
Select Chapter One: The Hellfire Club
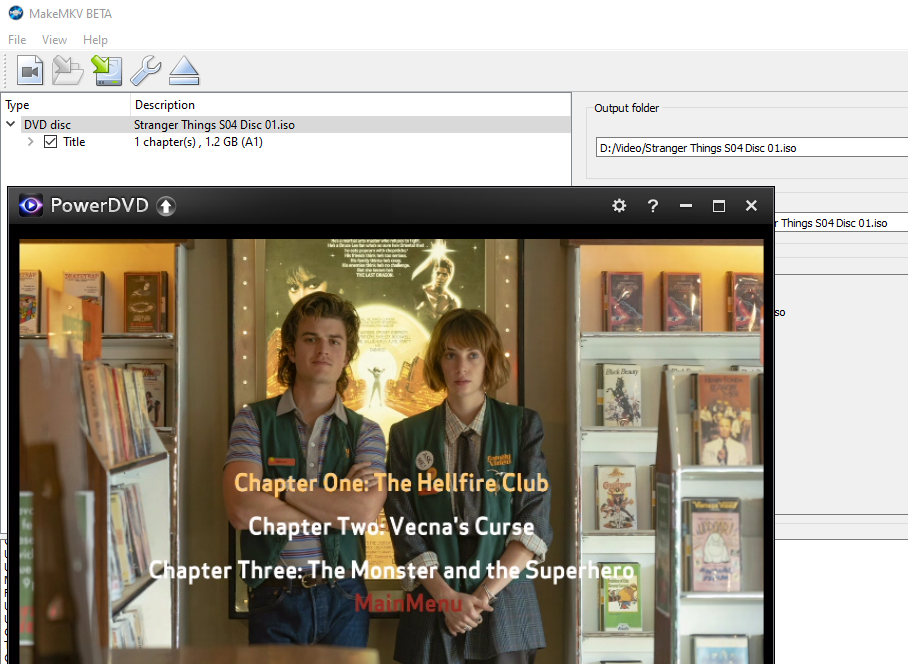tap(391, 483)
